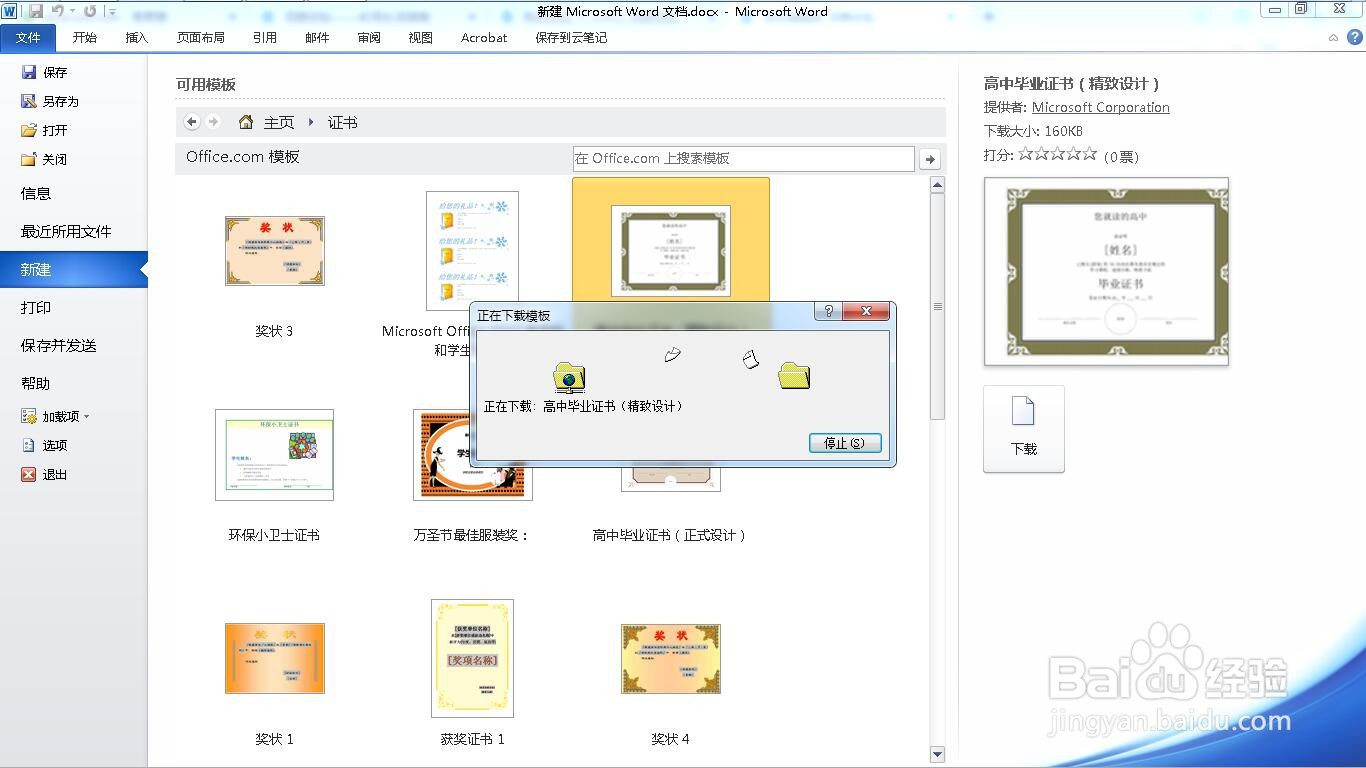This screenshot has height=768, width=1366.
Task: Click the Download button with the page icon
Action: click(1024, 428)
